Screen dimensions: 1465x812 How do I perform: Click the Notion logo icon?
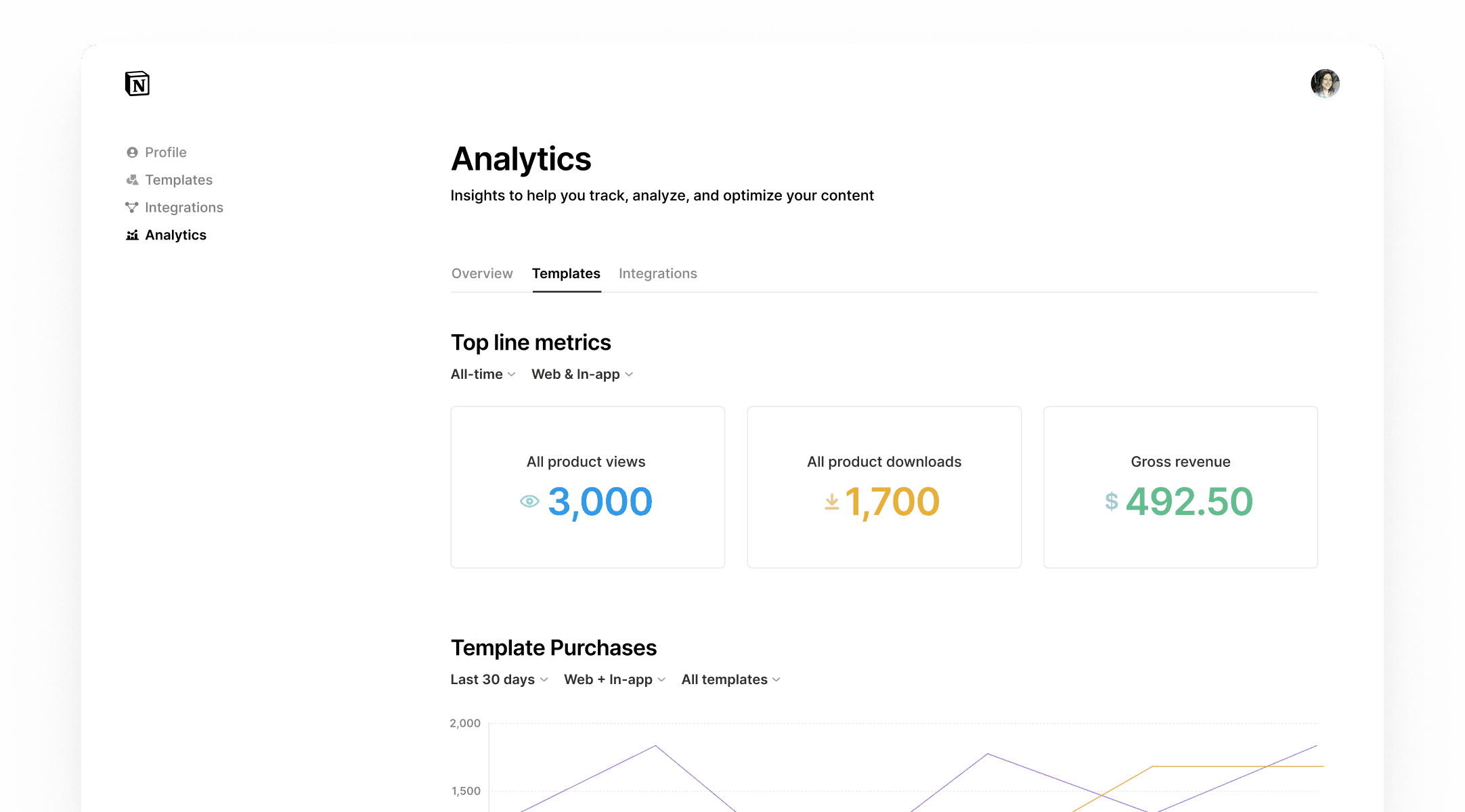[137, 84]
